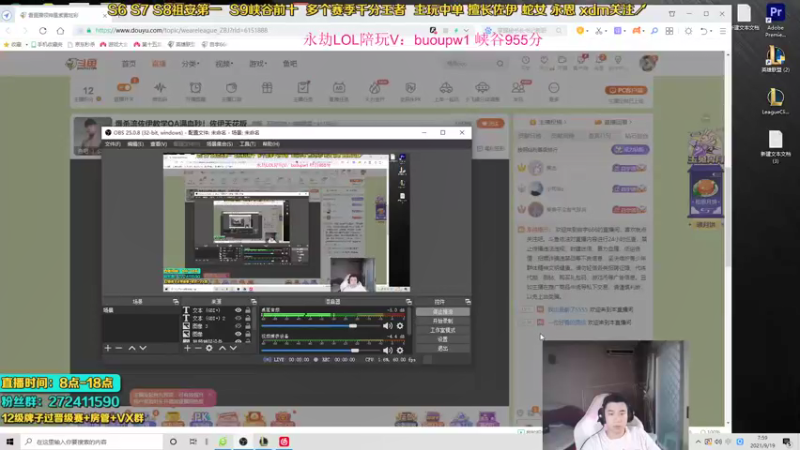Open browser apps grid icon
Viewport: 800px width, 450px height.
669,31
